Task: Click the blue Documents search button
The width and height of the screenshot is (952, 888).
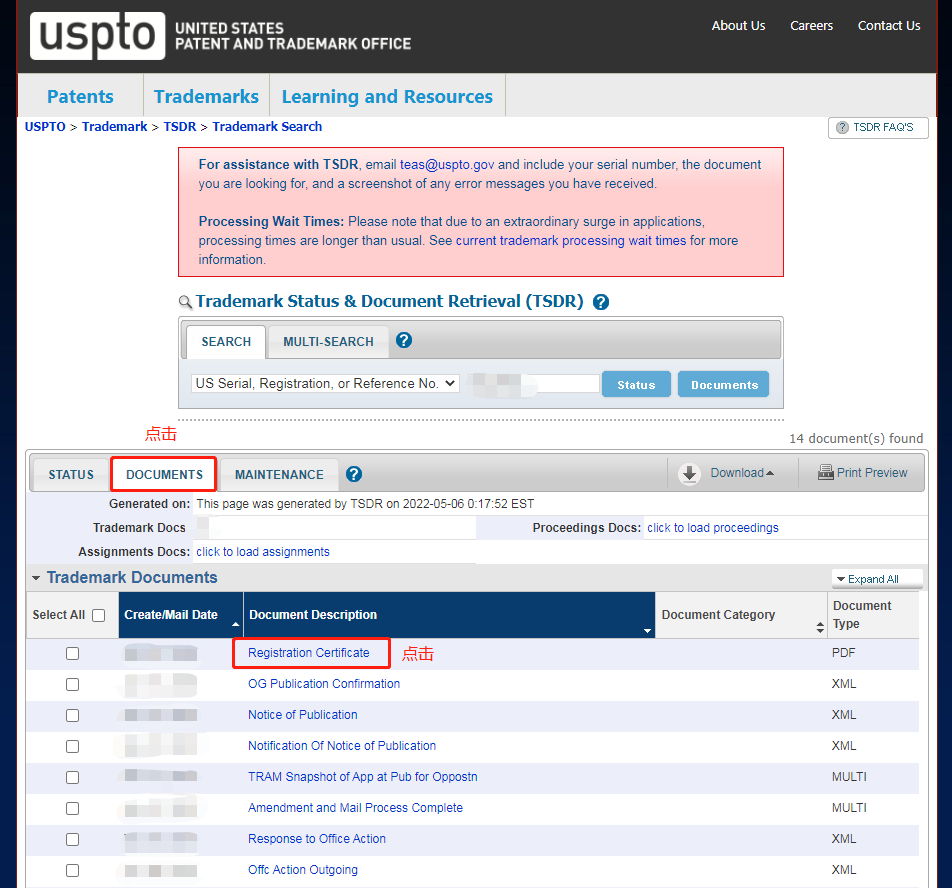Action: click(x=724, y=385)
